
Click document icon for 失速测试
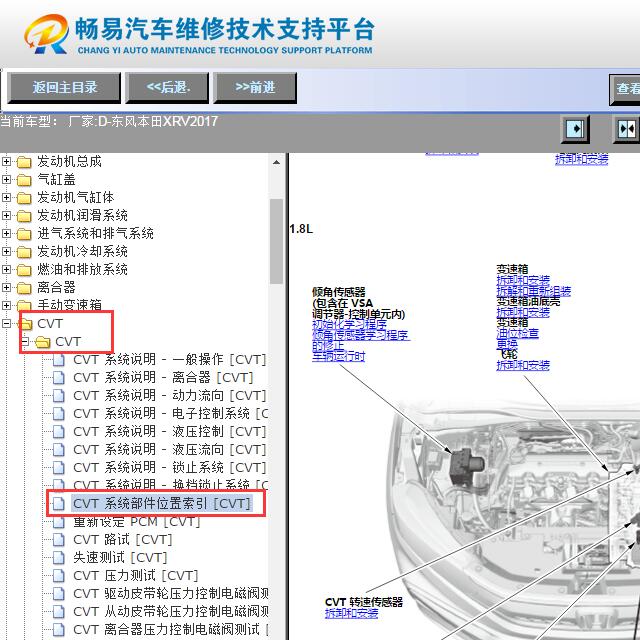[59, 558]
